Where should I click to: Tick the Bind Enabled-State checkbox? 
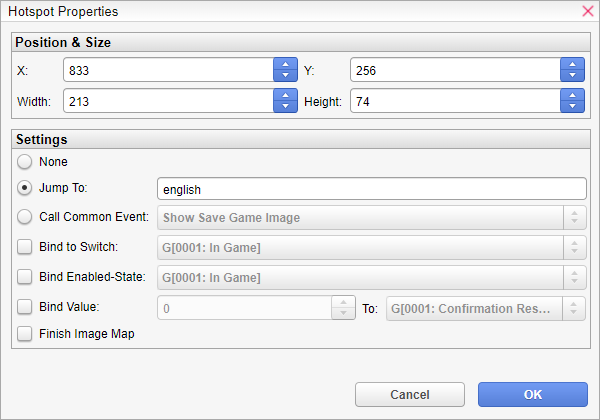click(x=25, y=276)
